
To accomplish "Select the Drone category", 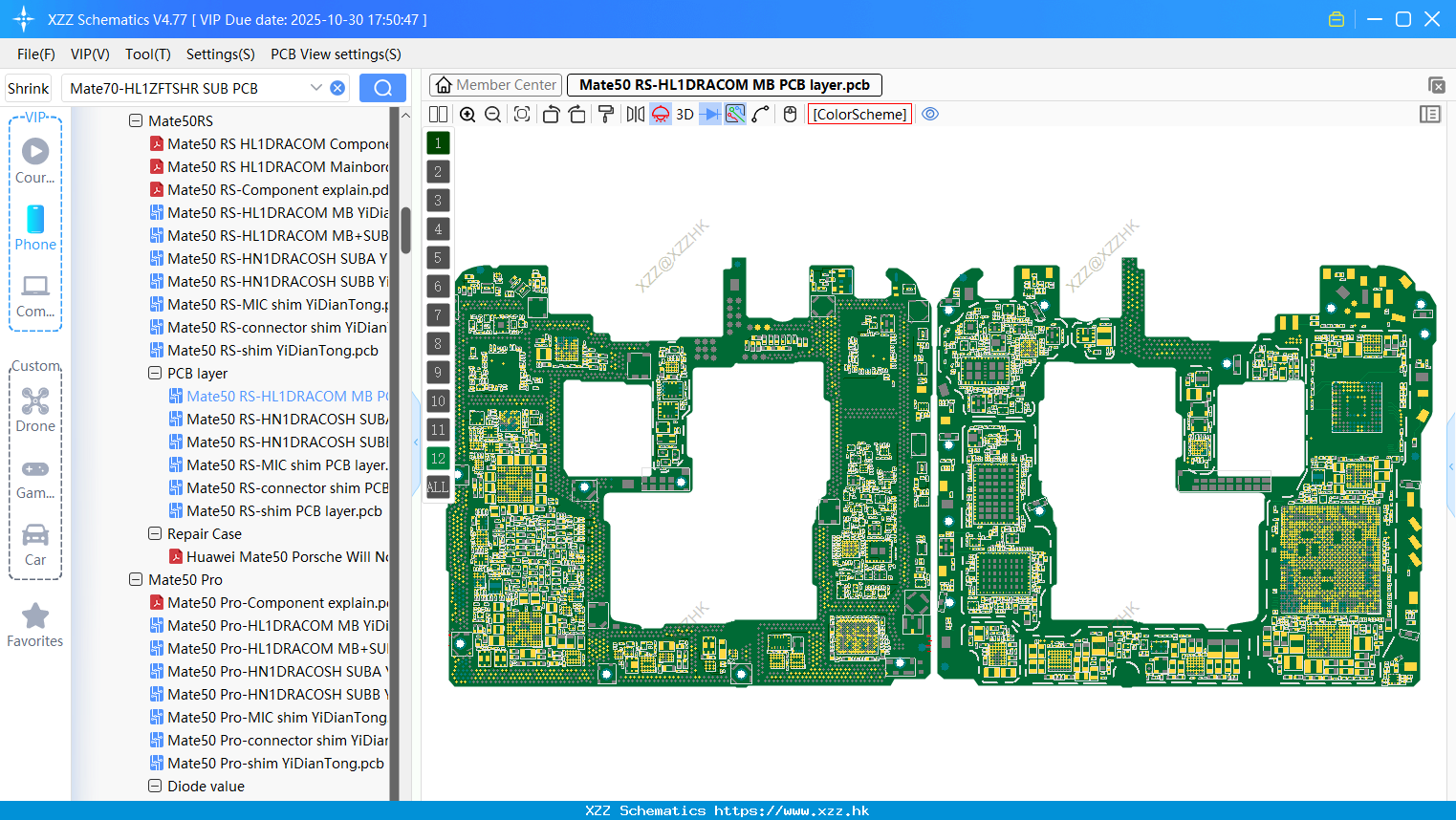I will [x=35, y=410].
